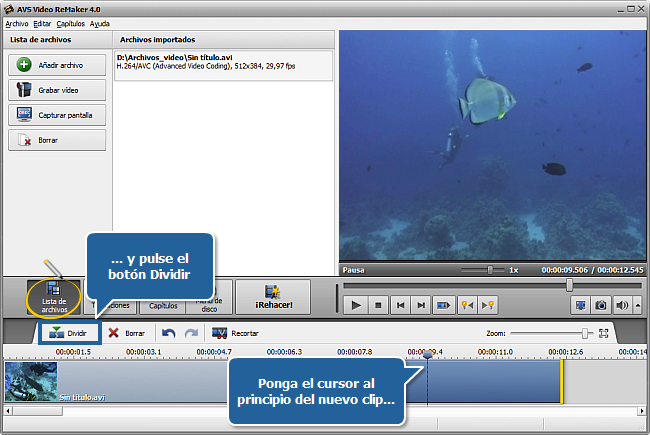Adjust the timeline Zoom slider
Image resolution: width=650 pixels, height=435 pixels.
coord(586,333)
